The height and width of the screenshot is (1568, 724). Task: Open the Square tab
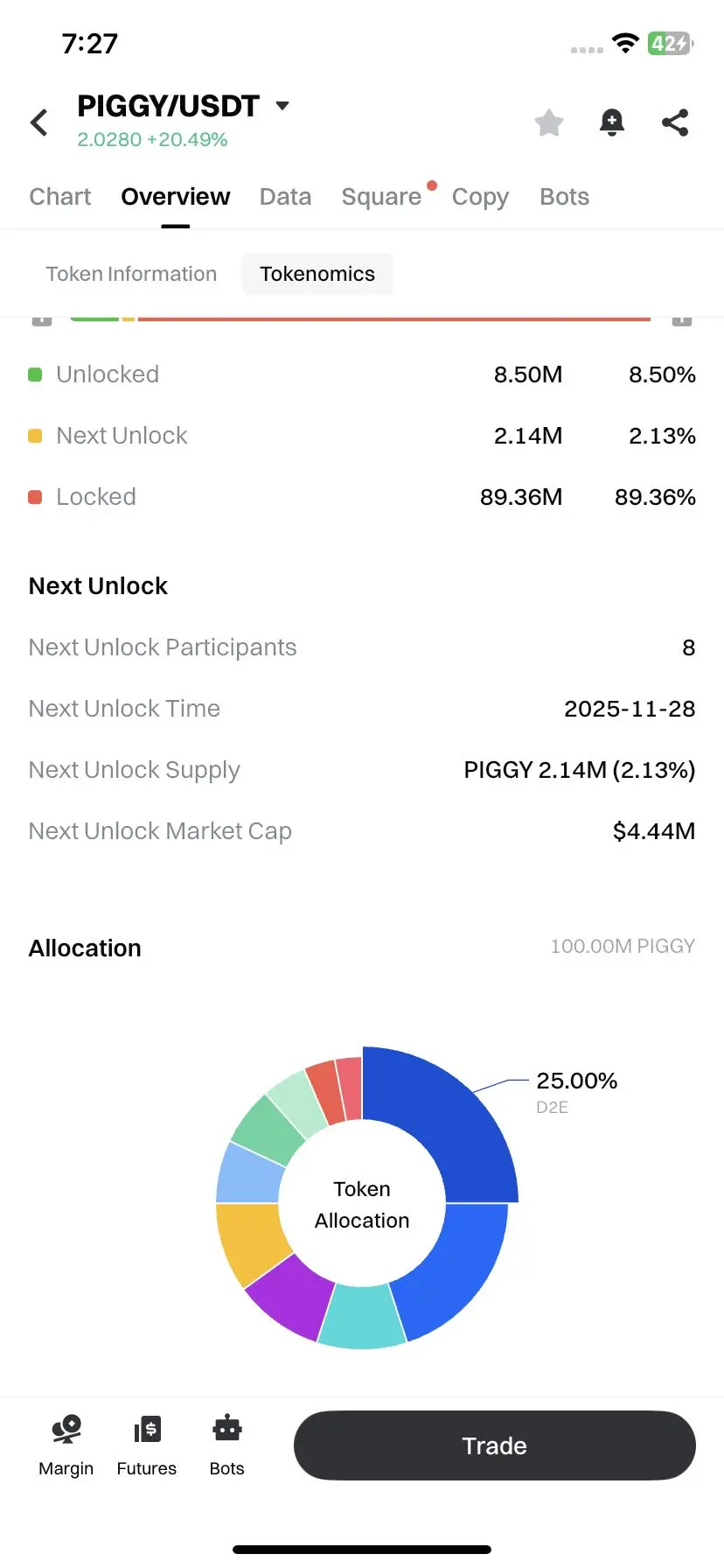click(x=381, y=197)
